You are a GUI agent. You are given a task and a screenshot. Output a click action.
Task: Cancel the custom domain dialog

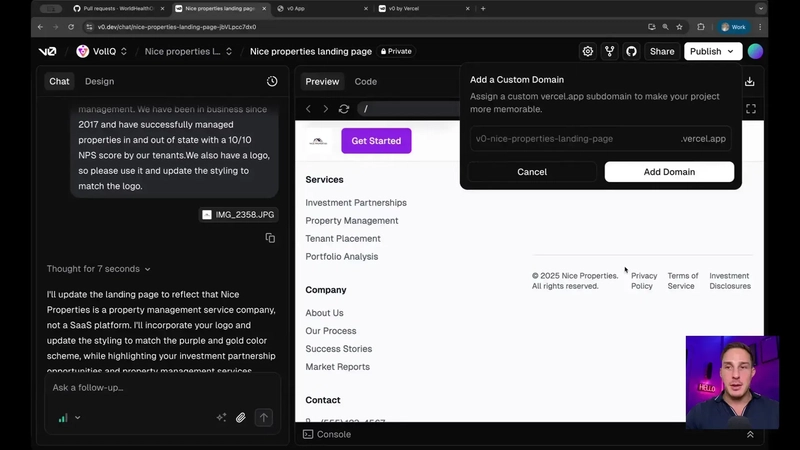pos(532,172)
